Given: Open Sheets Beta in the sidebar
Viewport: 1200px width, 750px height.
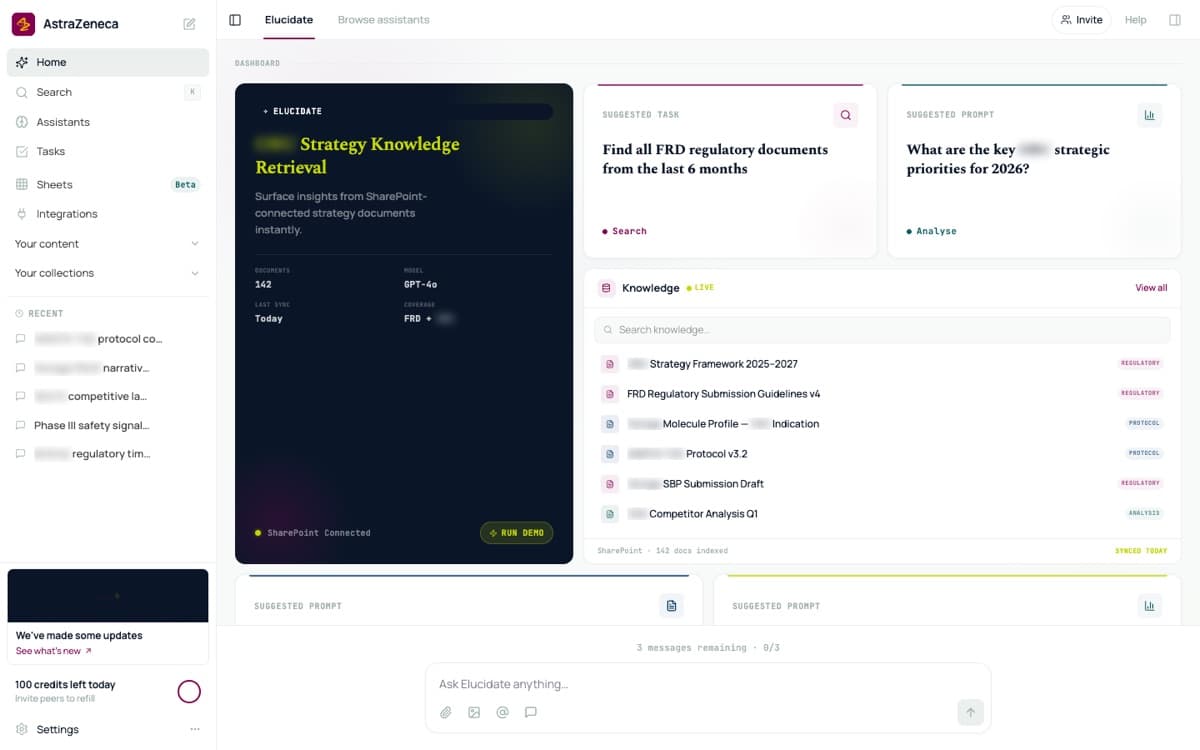Looking at the screenshot, I should (108, 184).
